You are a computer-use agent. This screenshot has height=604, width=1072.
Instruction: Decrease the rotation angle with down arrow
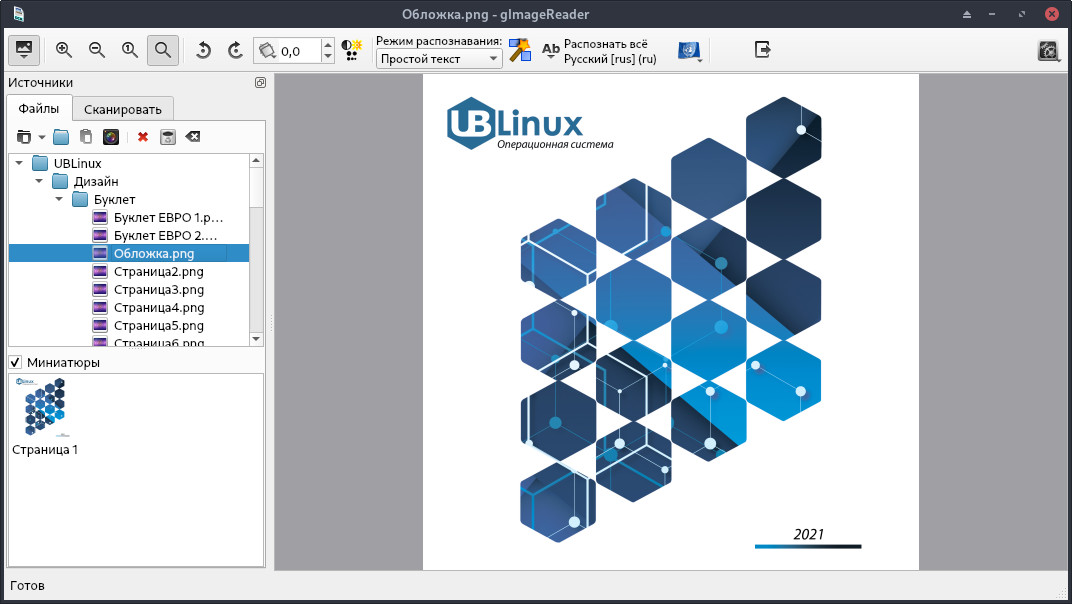point(328,57)
